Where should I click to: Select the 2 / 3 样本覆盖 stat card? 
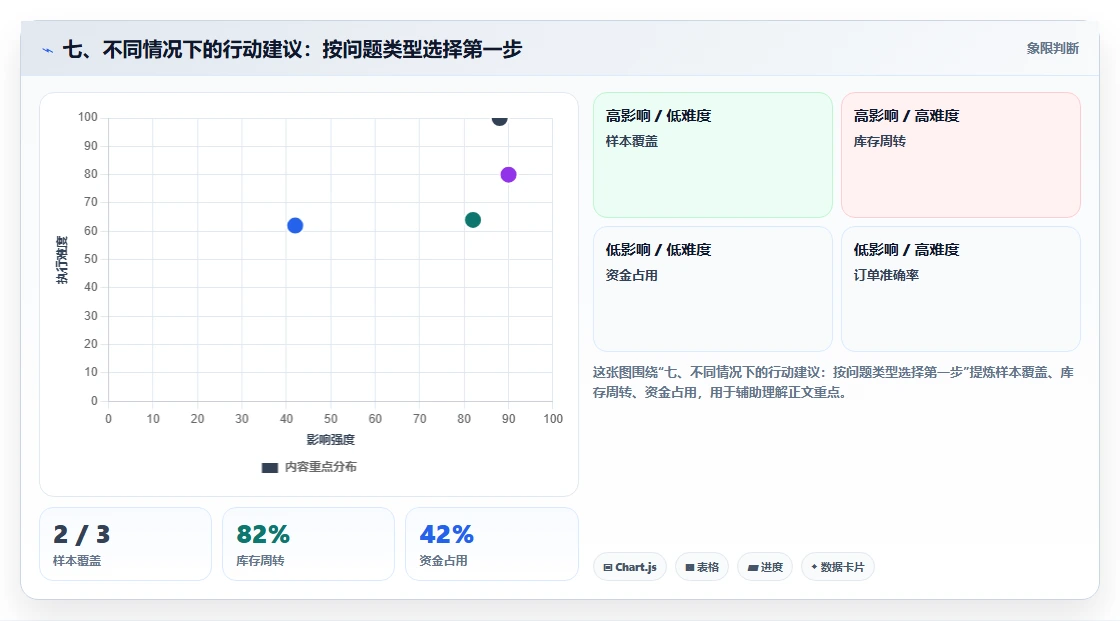point(126,544)
